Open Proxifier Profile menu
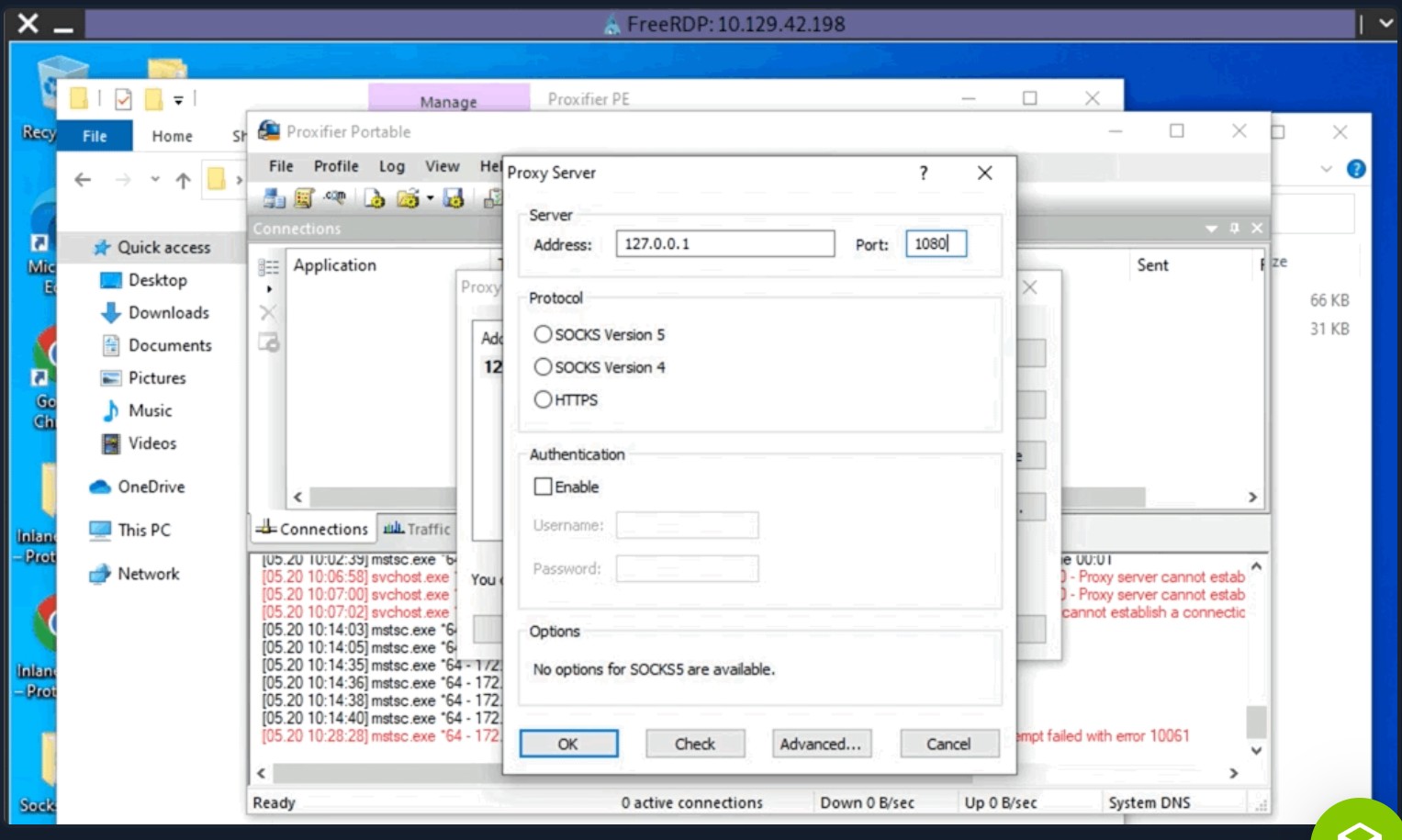Viewport: 1402px width, 840px height. (x=336, y=166)
